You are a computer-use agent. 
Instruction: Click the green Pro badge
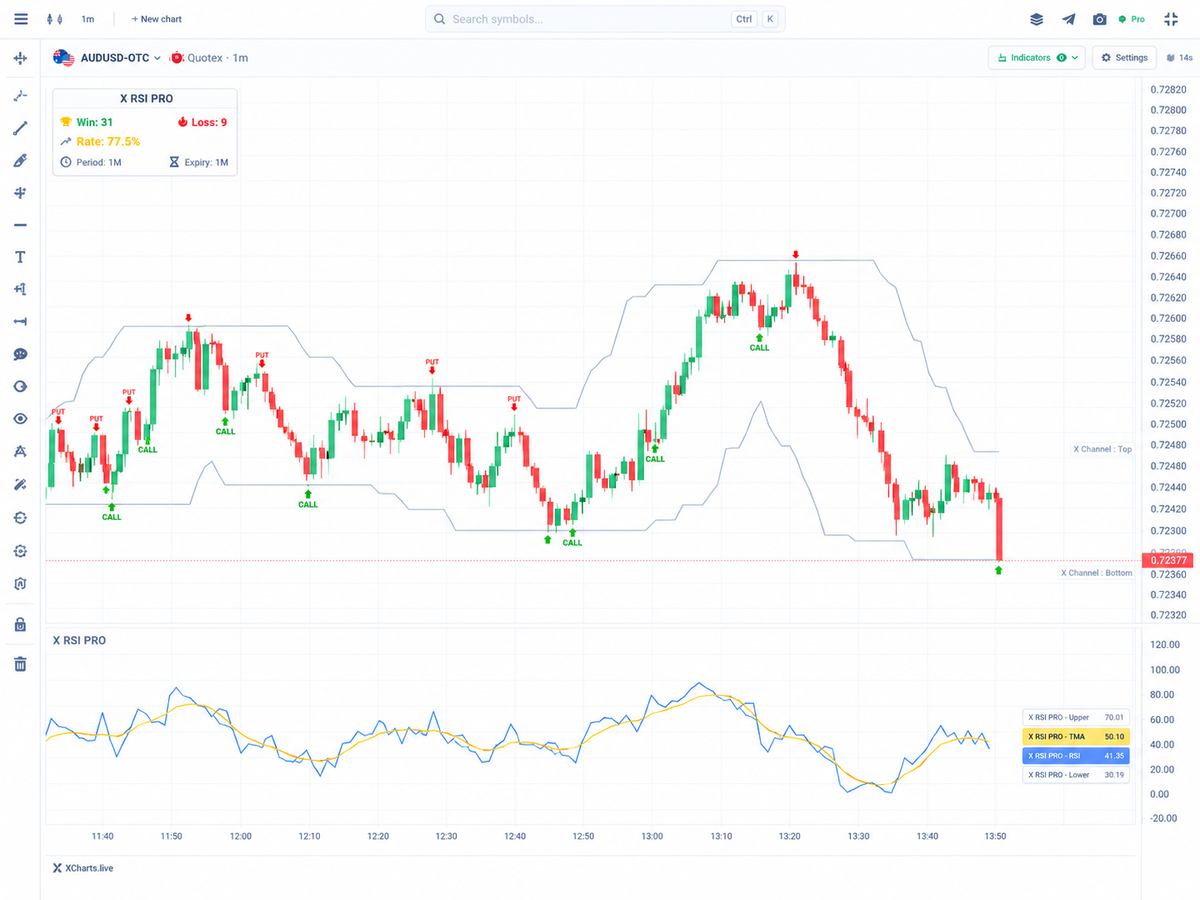1132,19
